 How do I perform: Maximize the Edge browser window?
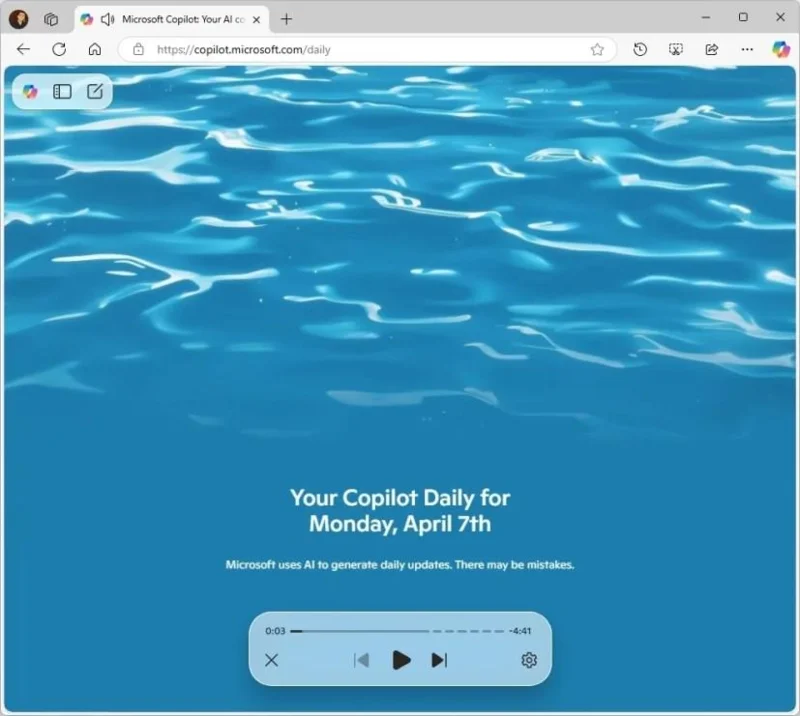coord(743,17)
